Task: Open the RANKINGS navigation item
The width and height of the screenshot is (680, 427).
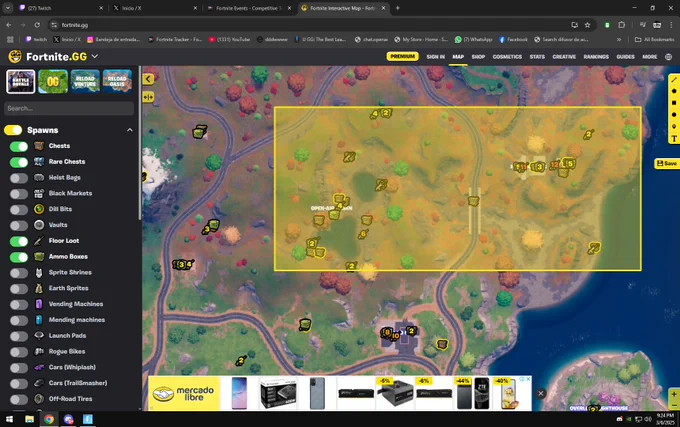Action: pyautogui.click(x=596, y=57)
